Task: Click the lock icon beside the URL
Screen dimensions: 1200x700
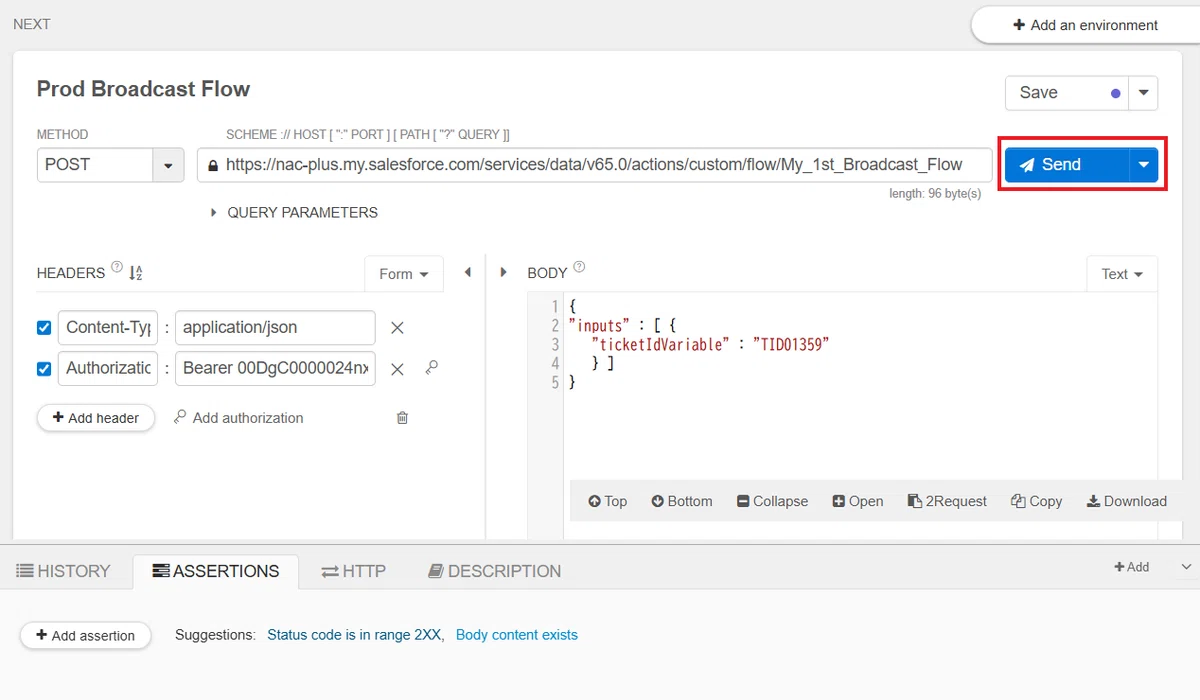Action: (x=211, y=165)
